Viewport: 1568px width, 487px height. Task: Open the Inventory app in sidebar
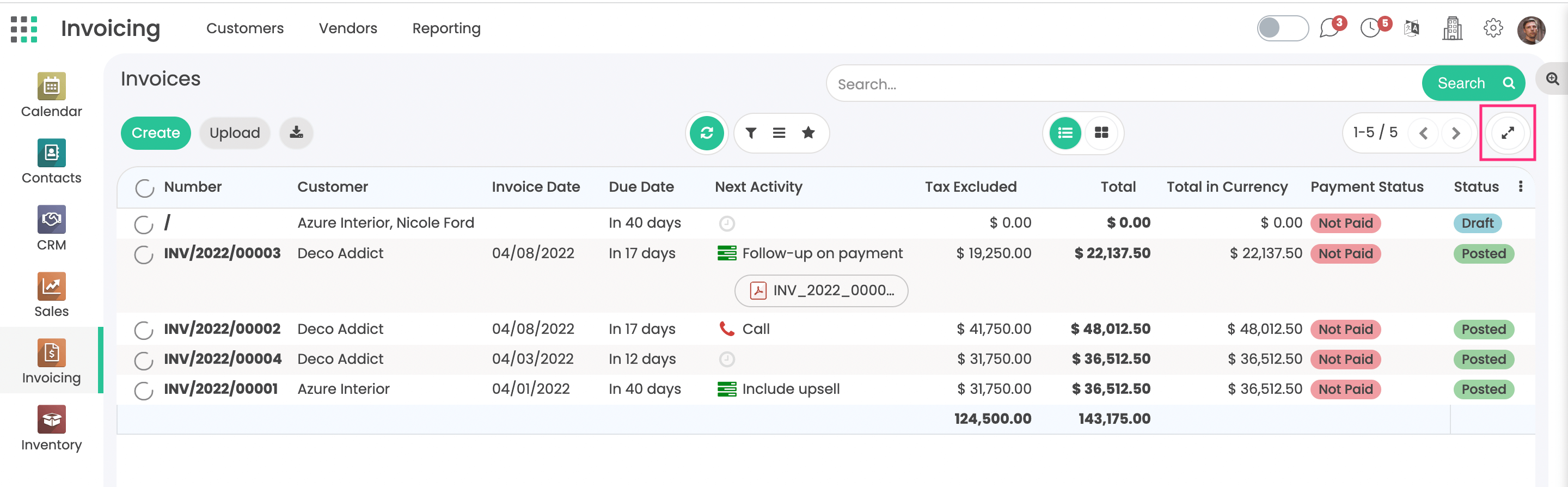pos(51,429)
